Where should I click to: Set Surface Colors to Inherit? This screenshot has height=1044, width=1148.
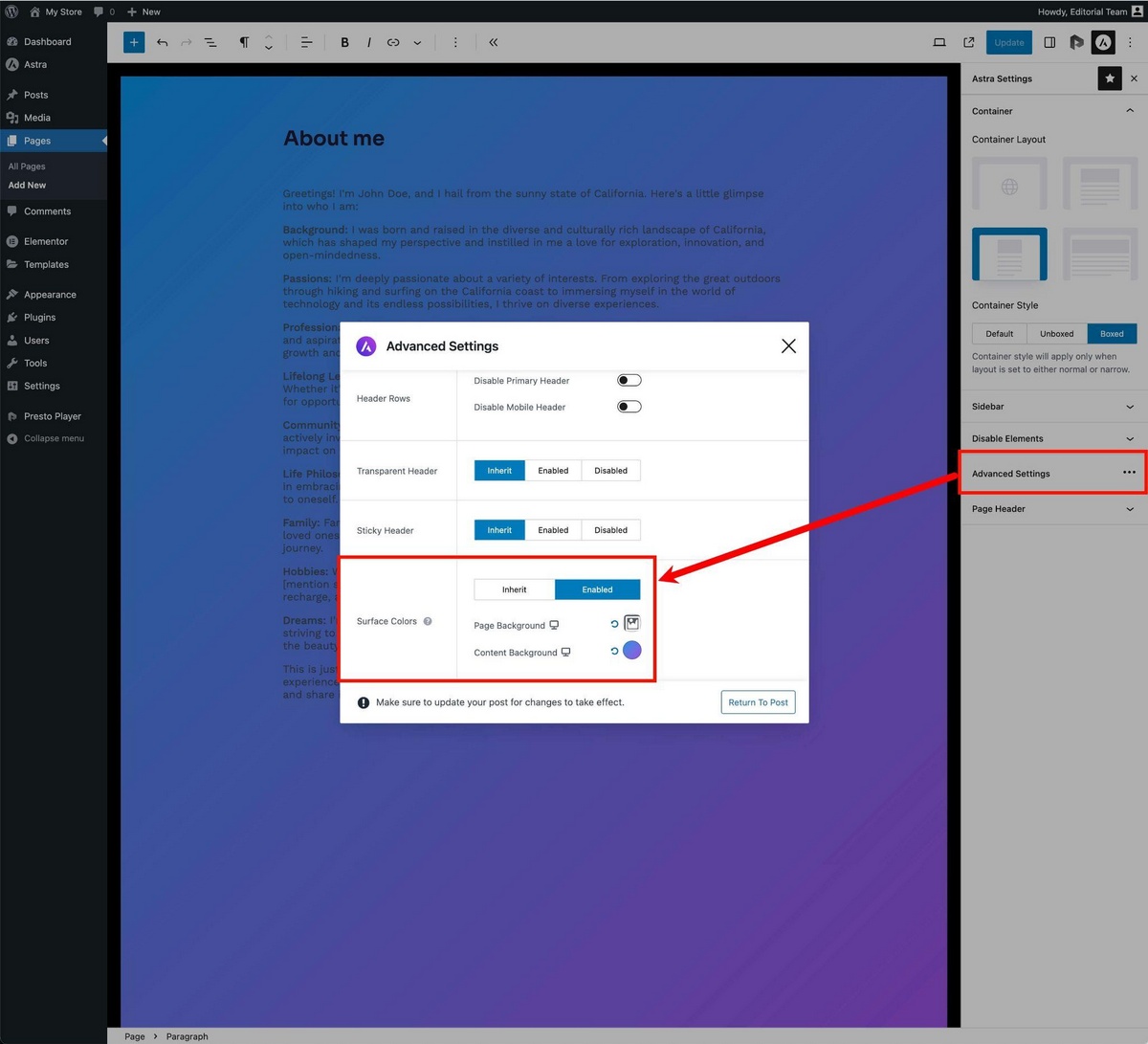tap(515, 589)
